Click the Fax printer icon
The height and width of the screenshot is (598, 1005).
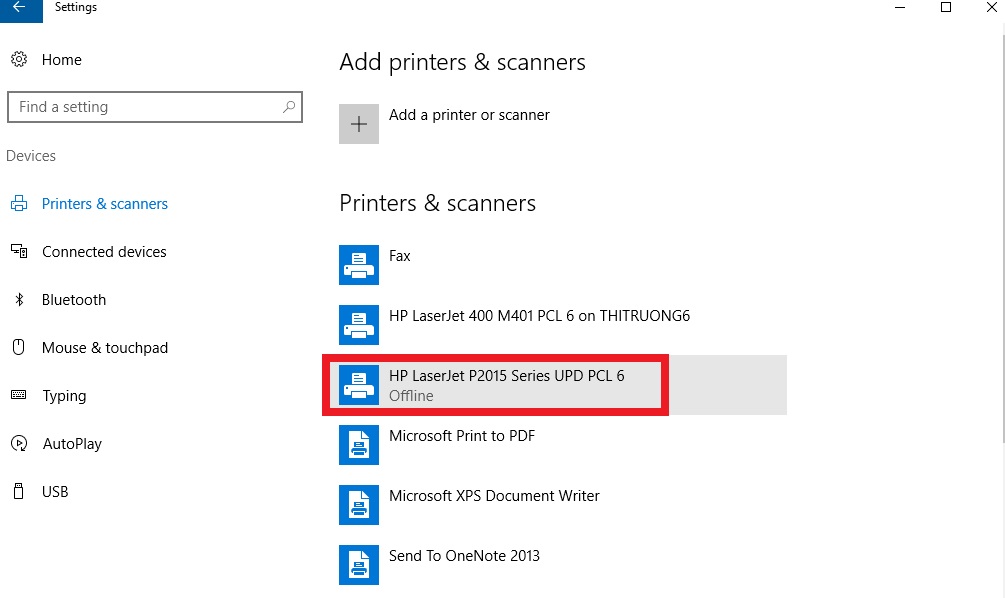click(x=359, y=265)
